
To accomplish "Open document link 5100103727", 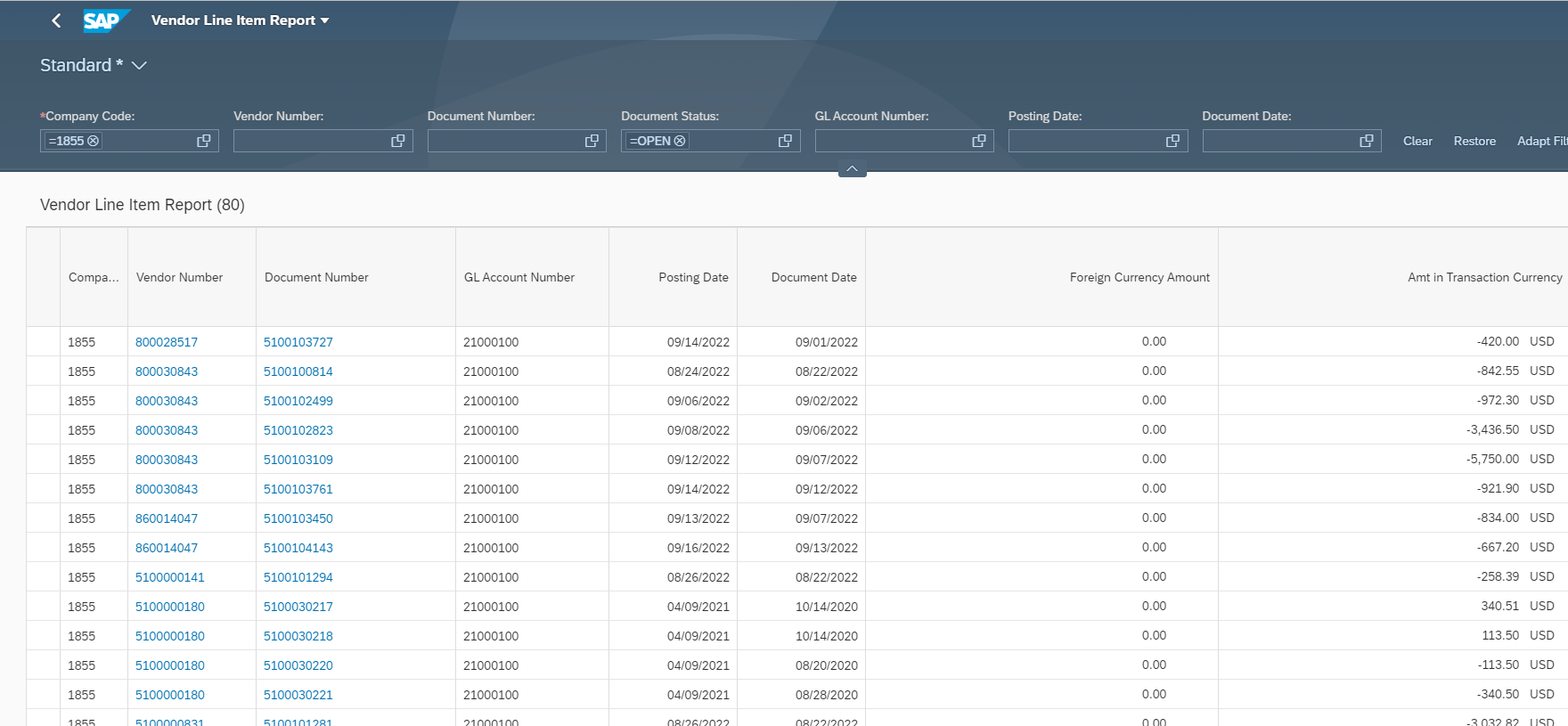I will pyautogui.click(x=298, y=342).
